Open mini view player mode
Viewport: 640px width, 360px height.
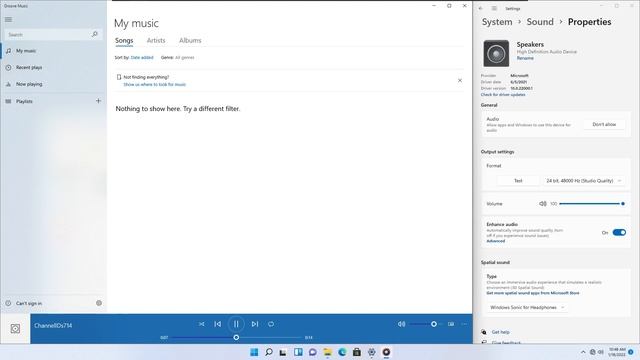[x=451, y=324]
